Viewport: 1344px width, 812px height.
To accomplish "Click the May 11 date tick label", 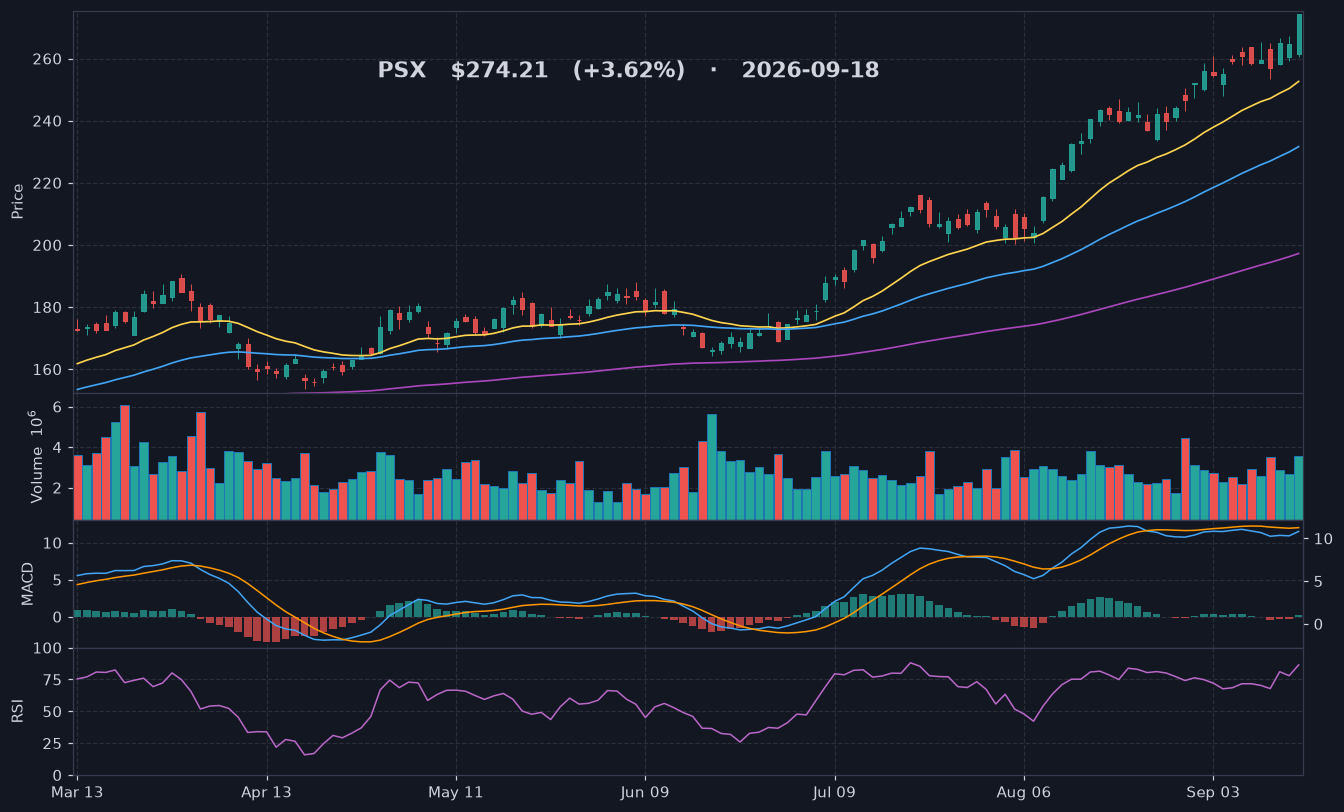I will point(456,792).
